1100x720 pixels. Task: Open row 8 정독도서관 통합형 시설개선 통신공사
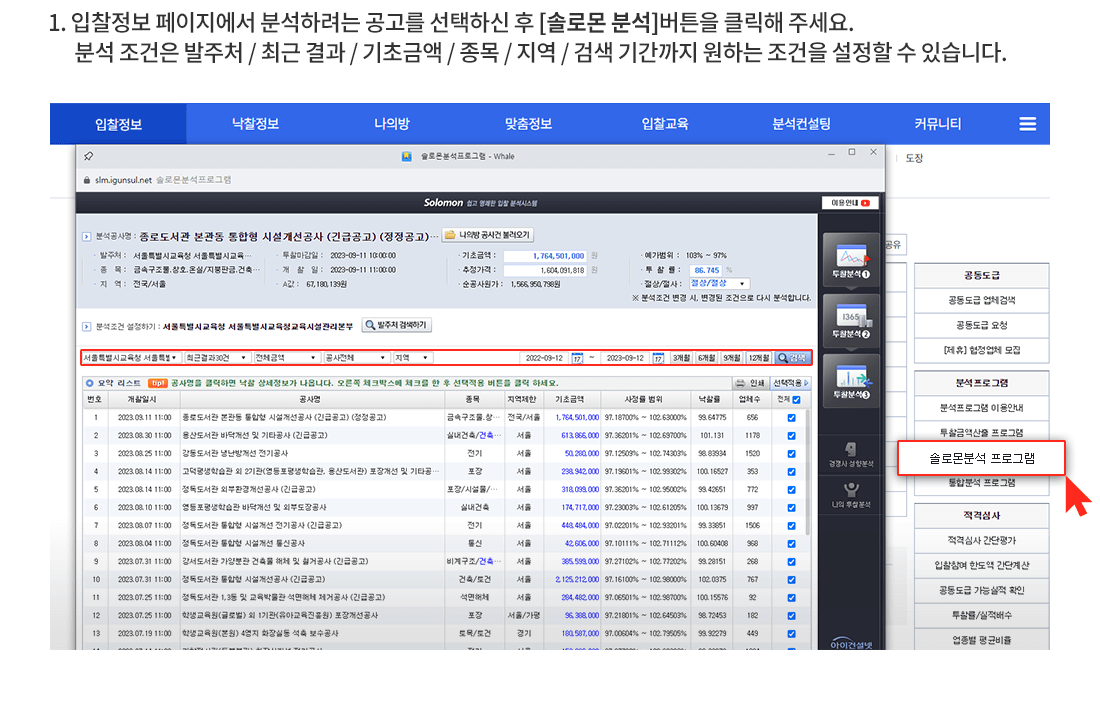coord(245,544)
